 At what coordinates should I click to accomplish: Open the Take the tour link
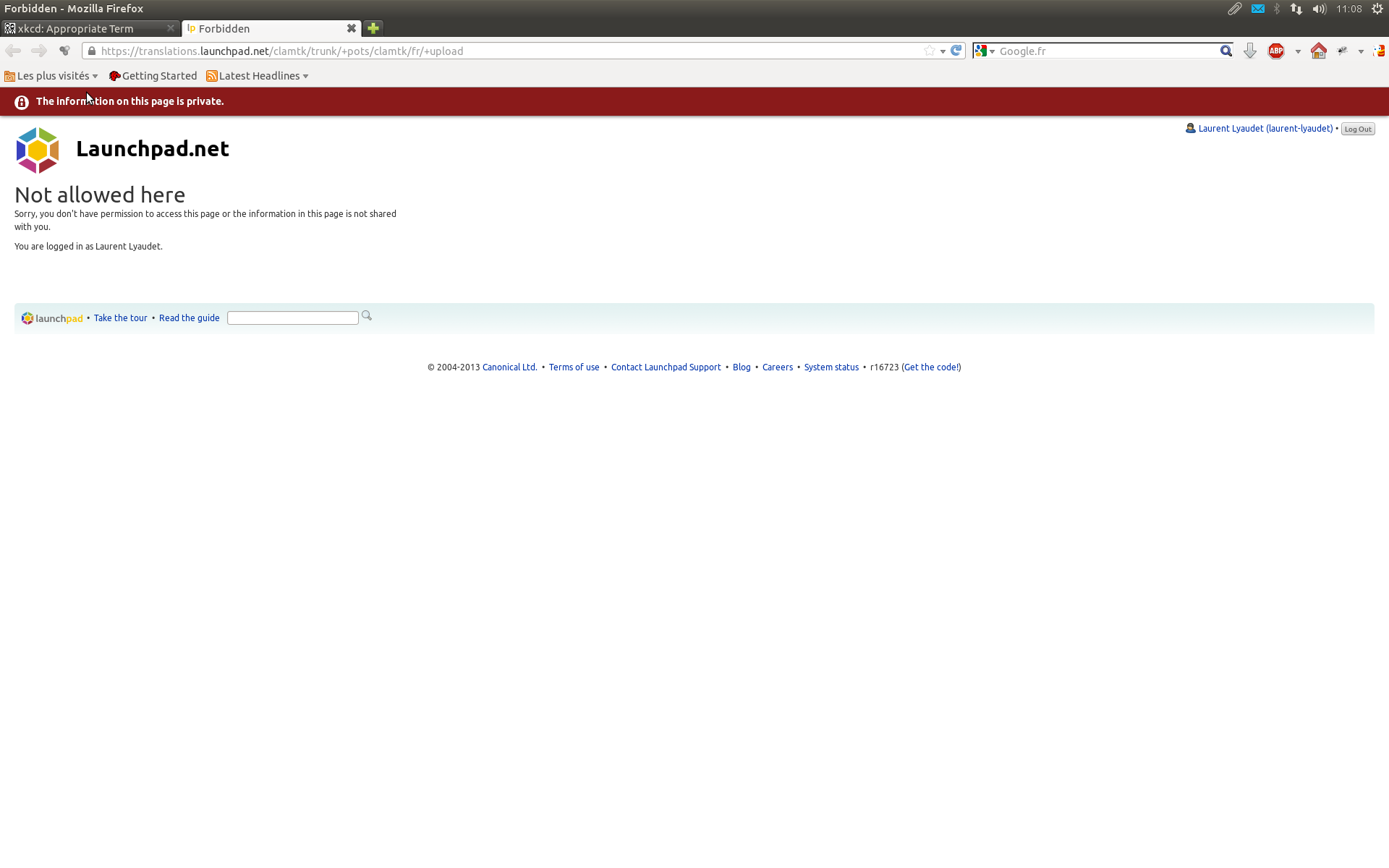(x=120, y=318)
